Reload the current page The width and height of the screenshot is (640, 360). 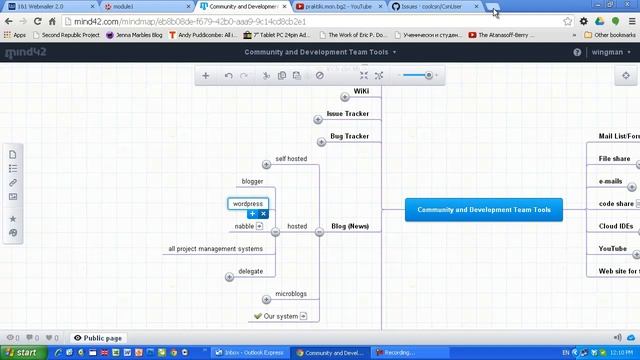click(x=38, y=21)
